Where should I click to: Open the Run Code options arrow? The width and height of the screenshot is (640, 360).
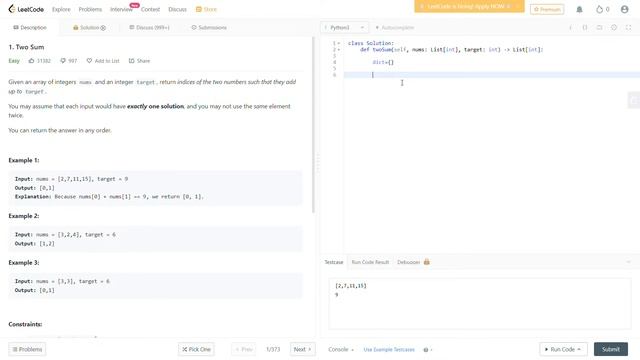579,349
